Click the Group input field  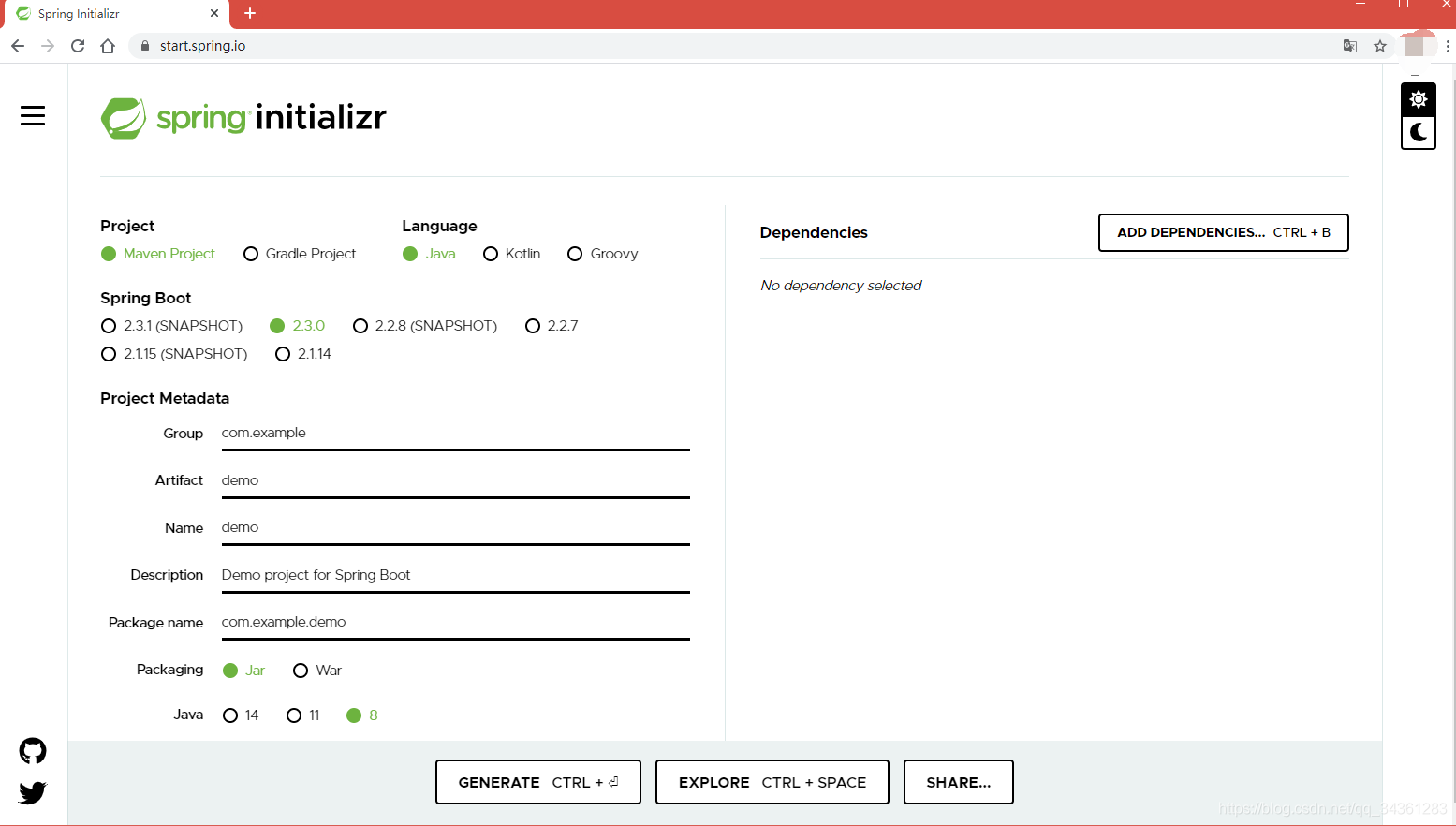tap(456, 434)
